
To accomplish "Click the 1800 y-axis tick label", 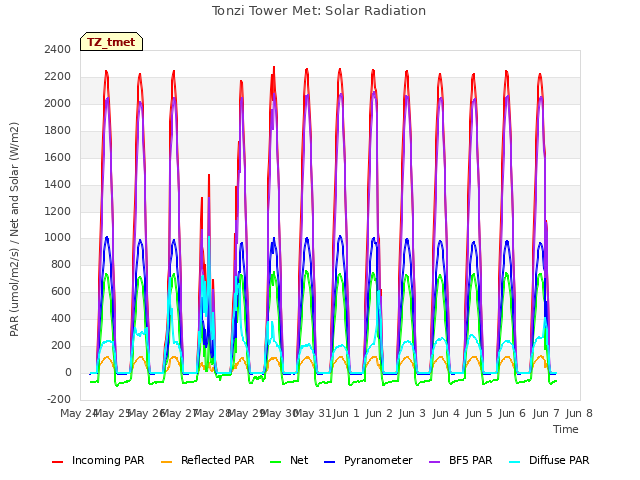I will [58, 131].
